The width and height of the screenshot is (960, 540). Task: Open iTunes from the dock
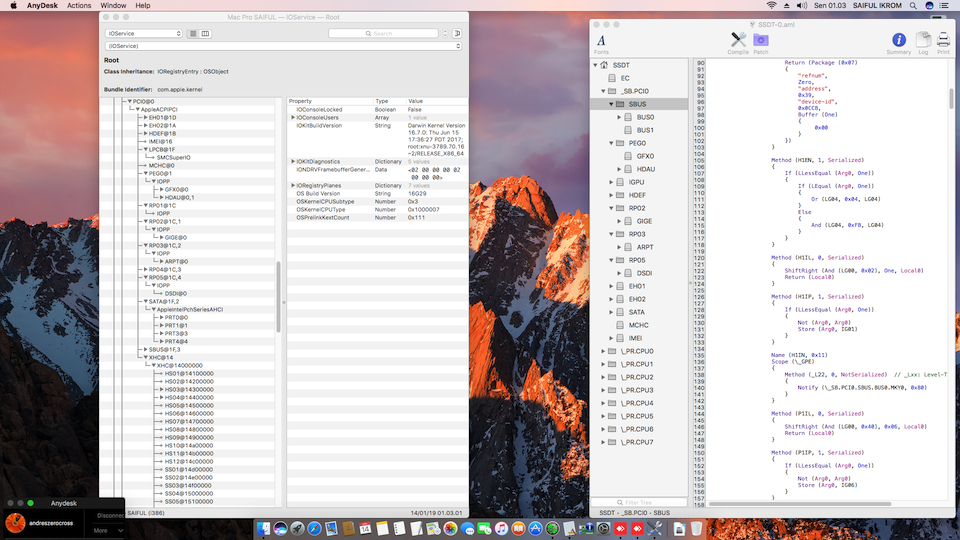[501, 529]
